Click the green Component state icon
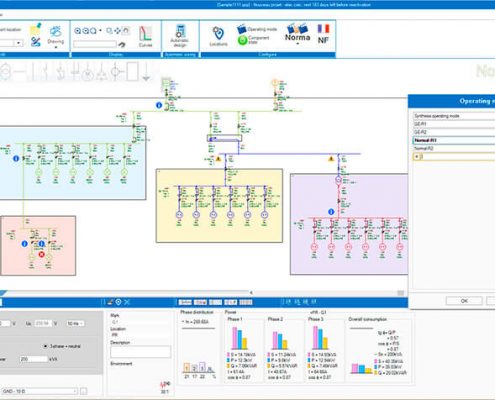The width and height of the screenshot is (495, 400). click(x=242, y=40)
